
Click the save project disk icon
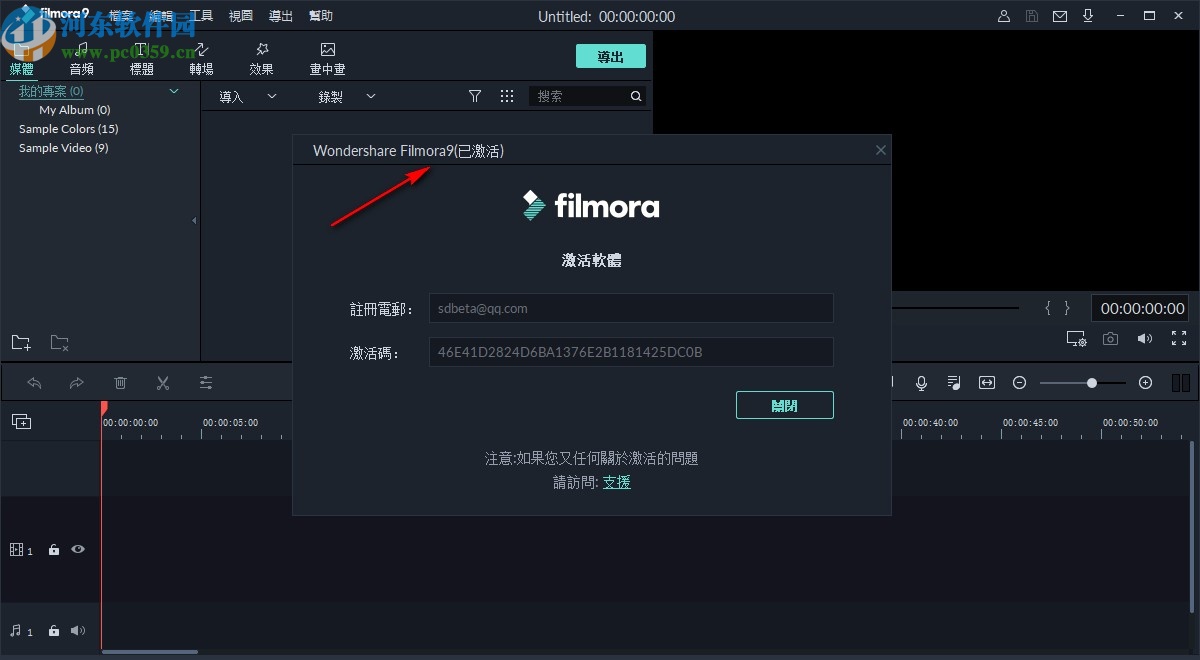1032,16
